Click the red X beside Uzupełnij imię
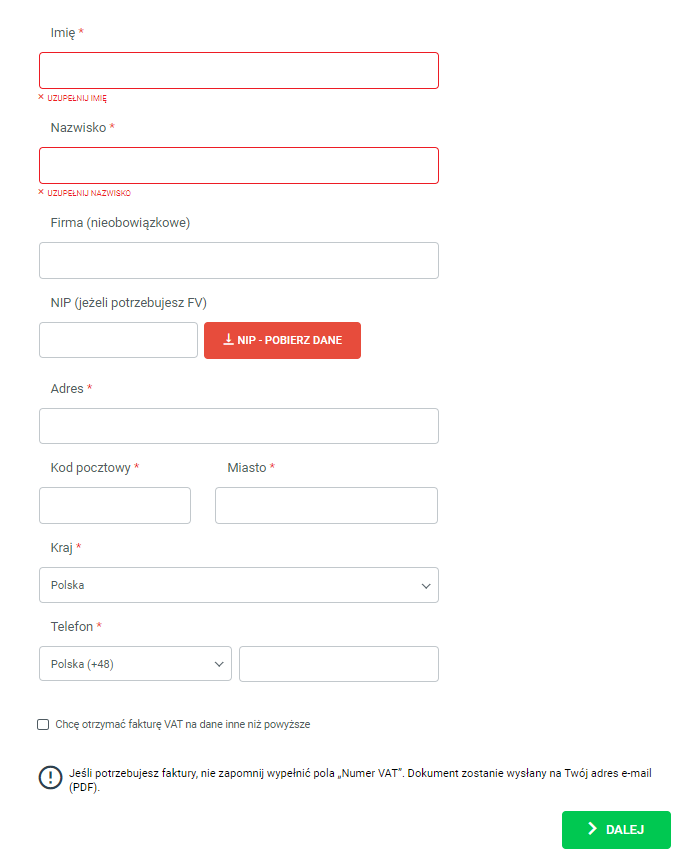Image resolution: width=696 pixels, height=860 pixels. [41, 97]
